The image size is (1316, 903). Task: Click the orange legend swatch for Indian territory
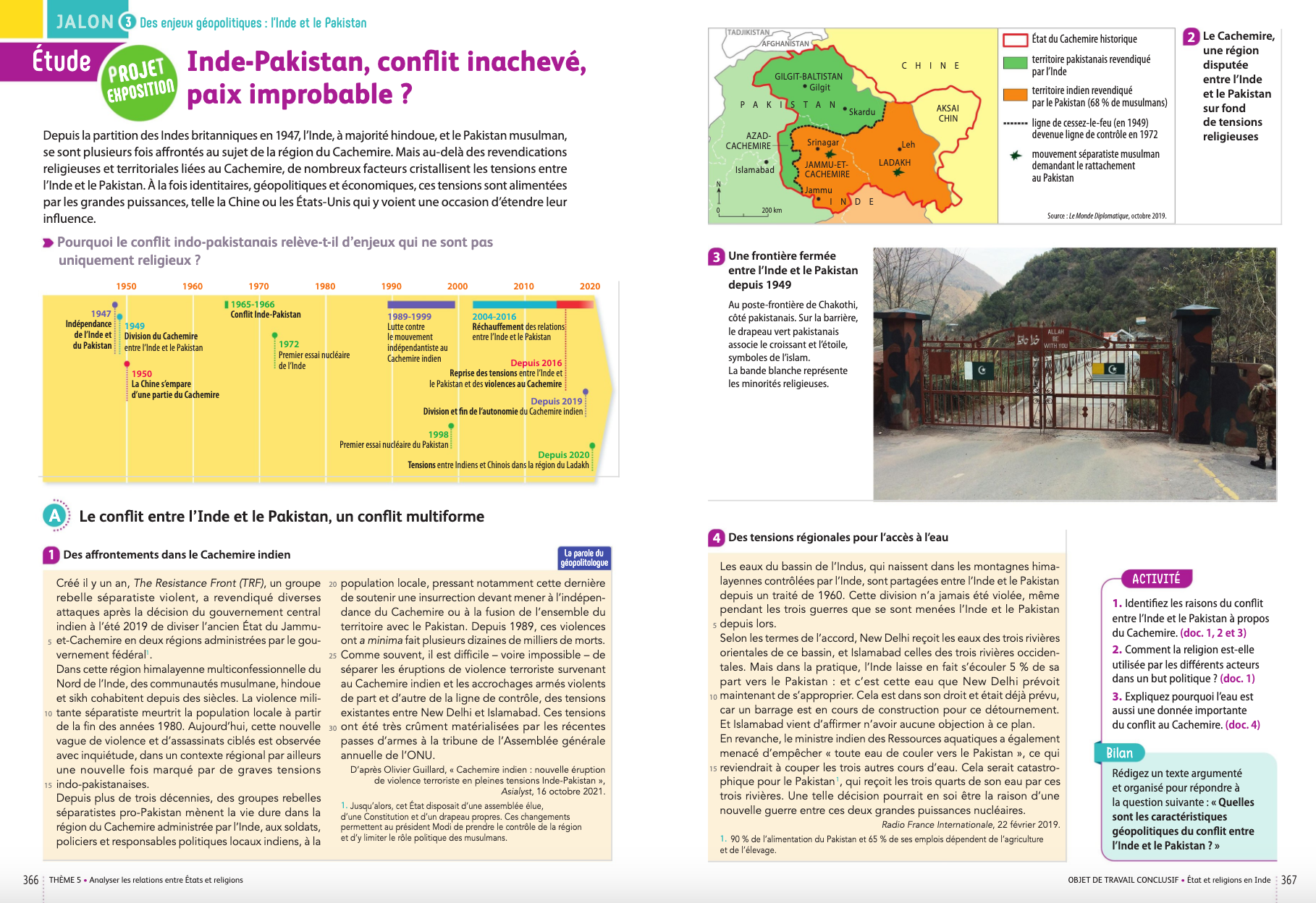coord(1016,94)
